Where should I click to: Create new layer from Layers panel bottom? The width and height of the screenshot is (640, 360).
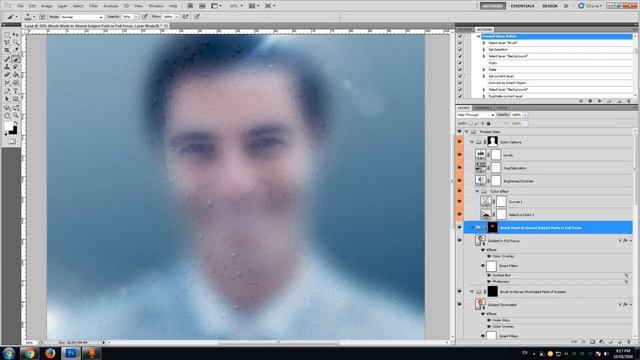coord(620,342)
